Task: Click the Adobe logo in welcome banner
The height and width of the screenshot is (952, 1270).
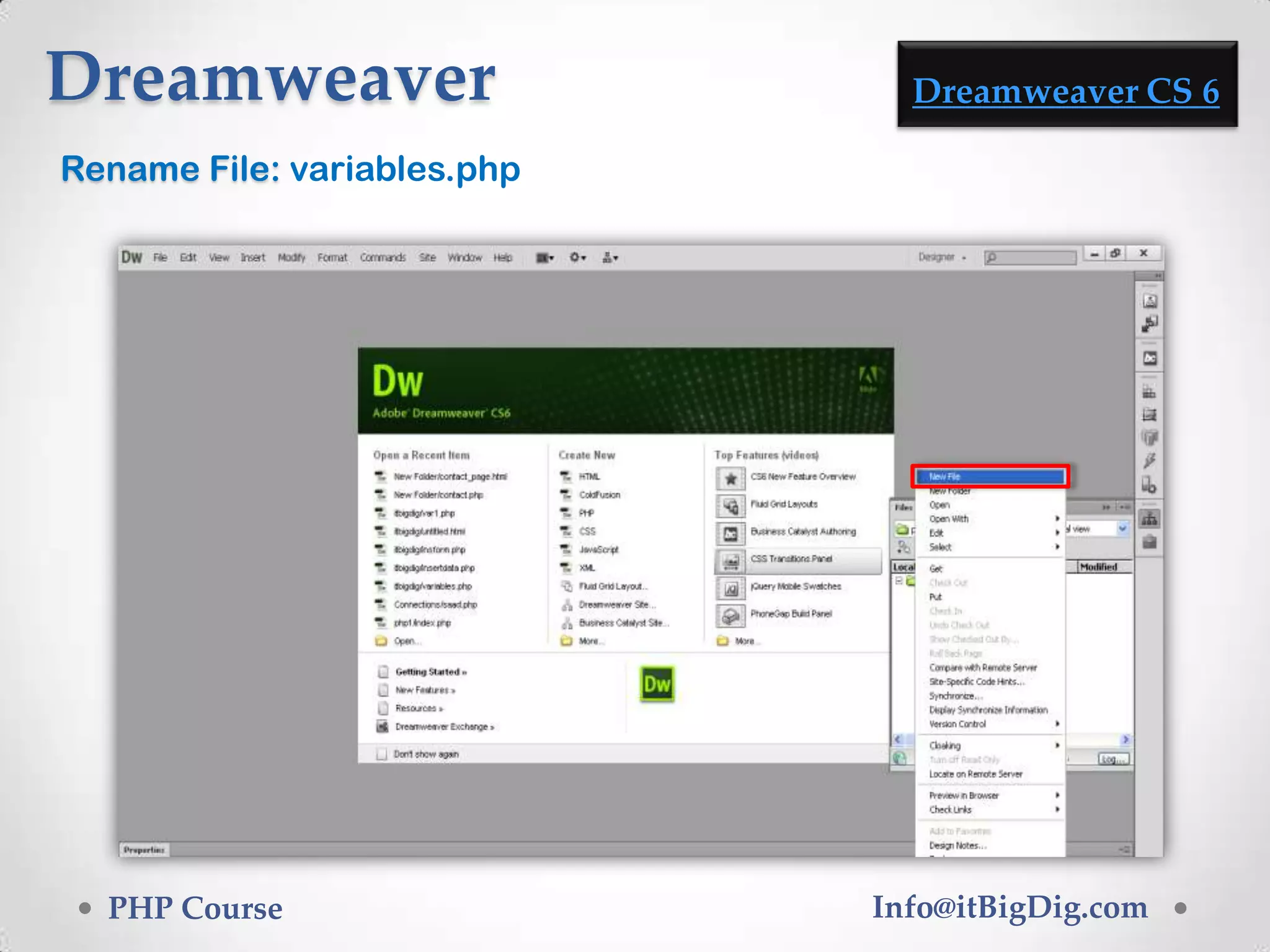Action: pyautogui.click(x=868, y=378)
